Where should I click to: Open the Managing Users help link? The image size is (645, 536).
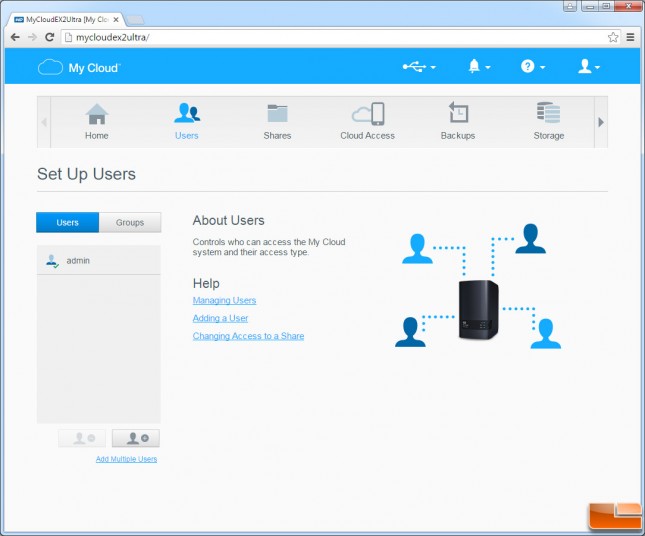click(224, 301)
